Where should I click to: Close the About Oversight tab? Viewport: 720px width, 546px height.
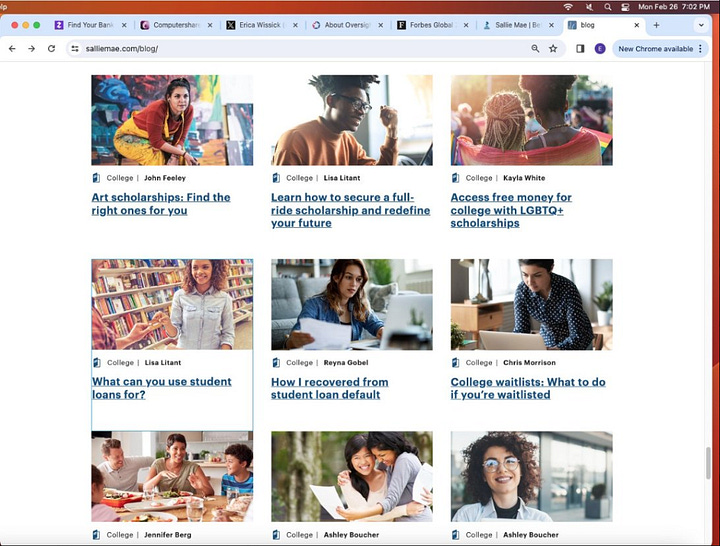click(381, 25)
